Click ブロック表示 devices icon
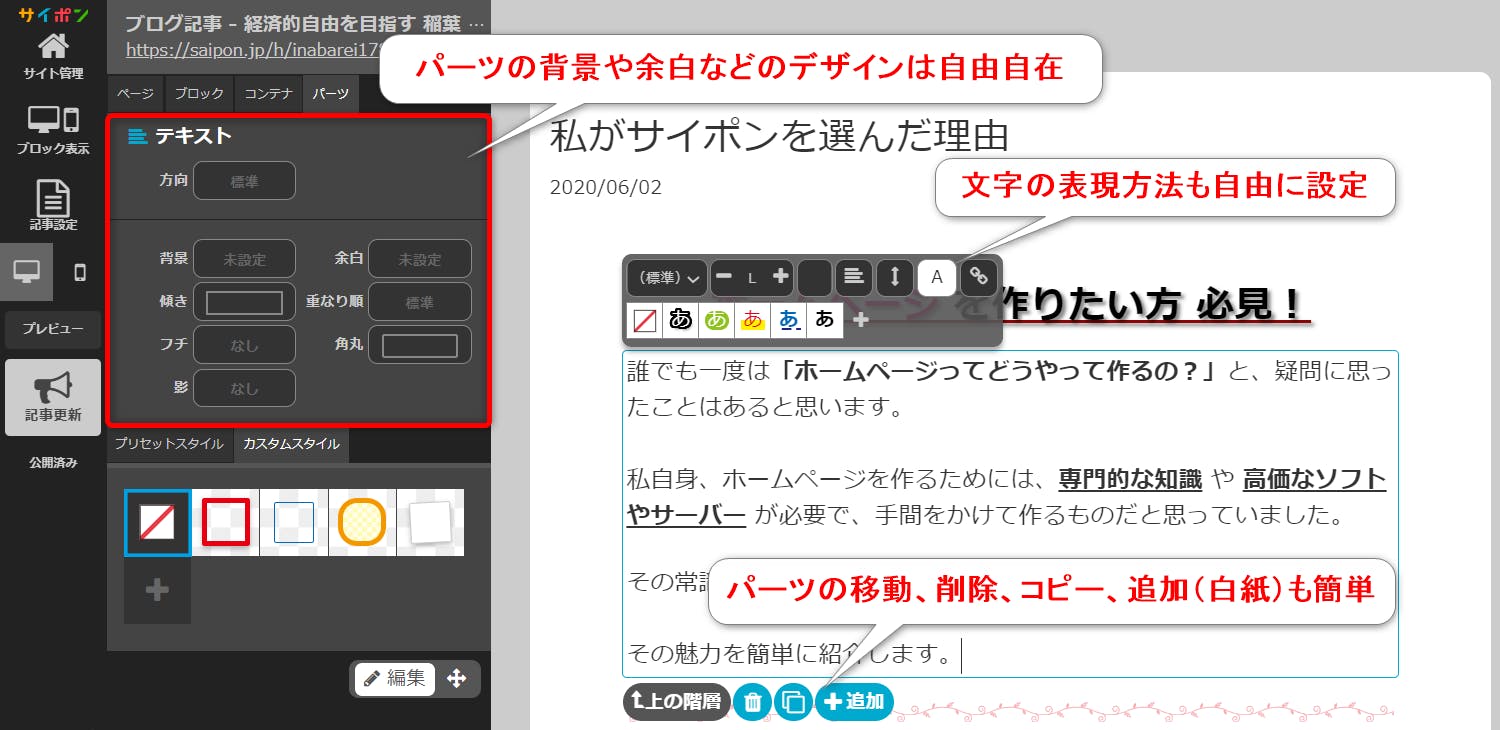The height and width of the screenshot is (730, 1500). coord(53,130)
